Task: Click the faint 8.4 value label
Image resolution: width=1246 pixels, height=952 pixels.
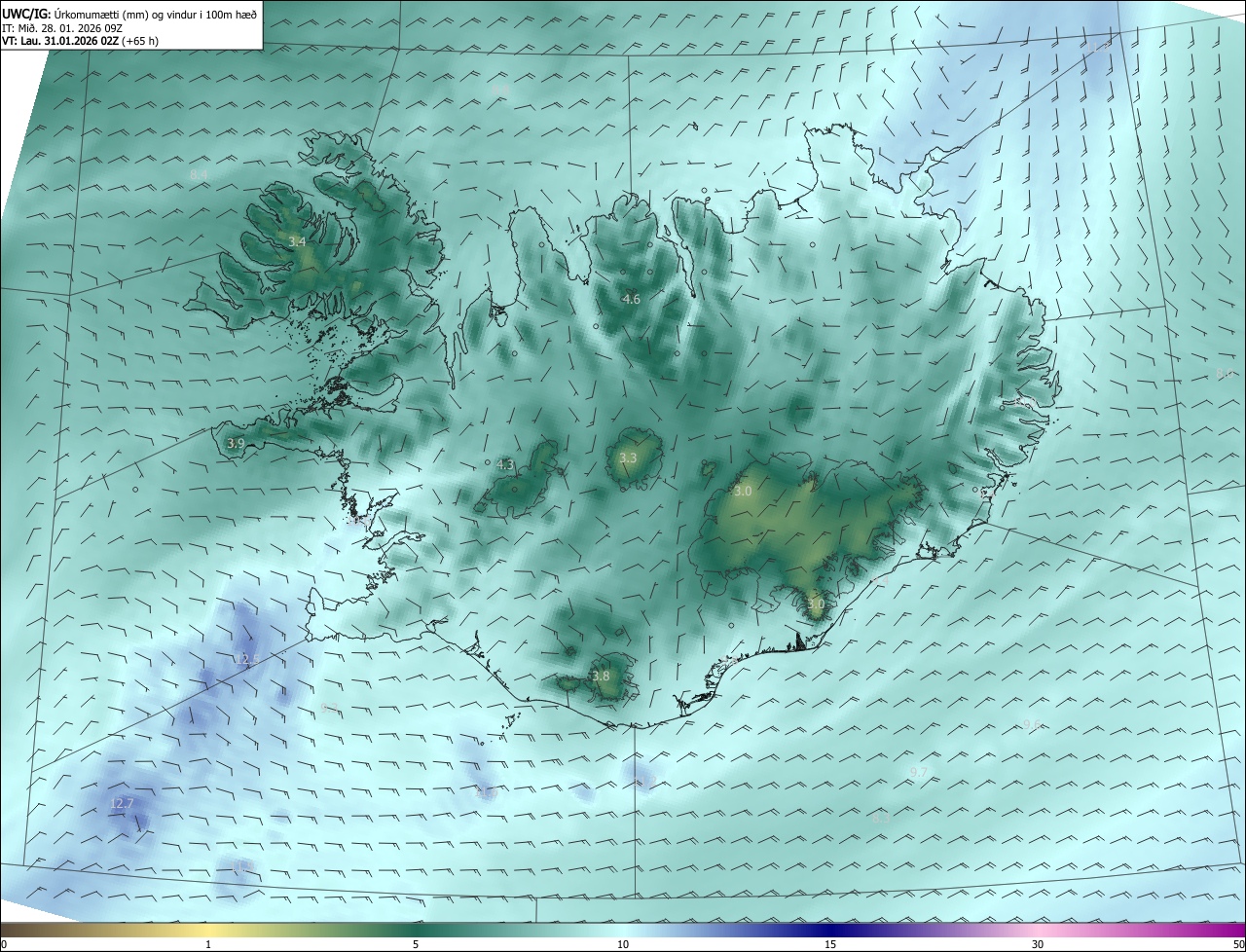Action: pos(199,175)
